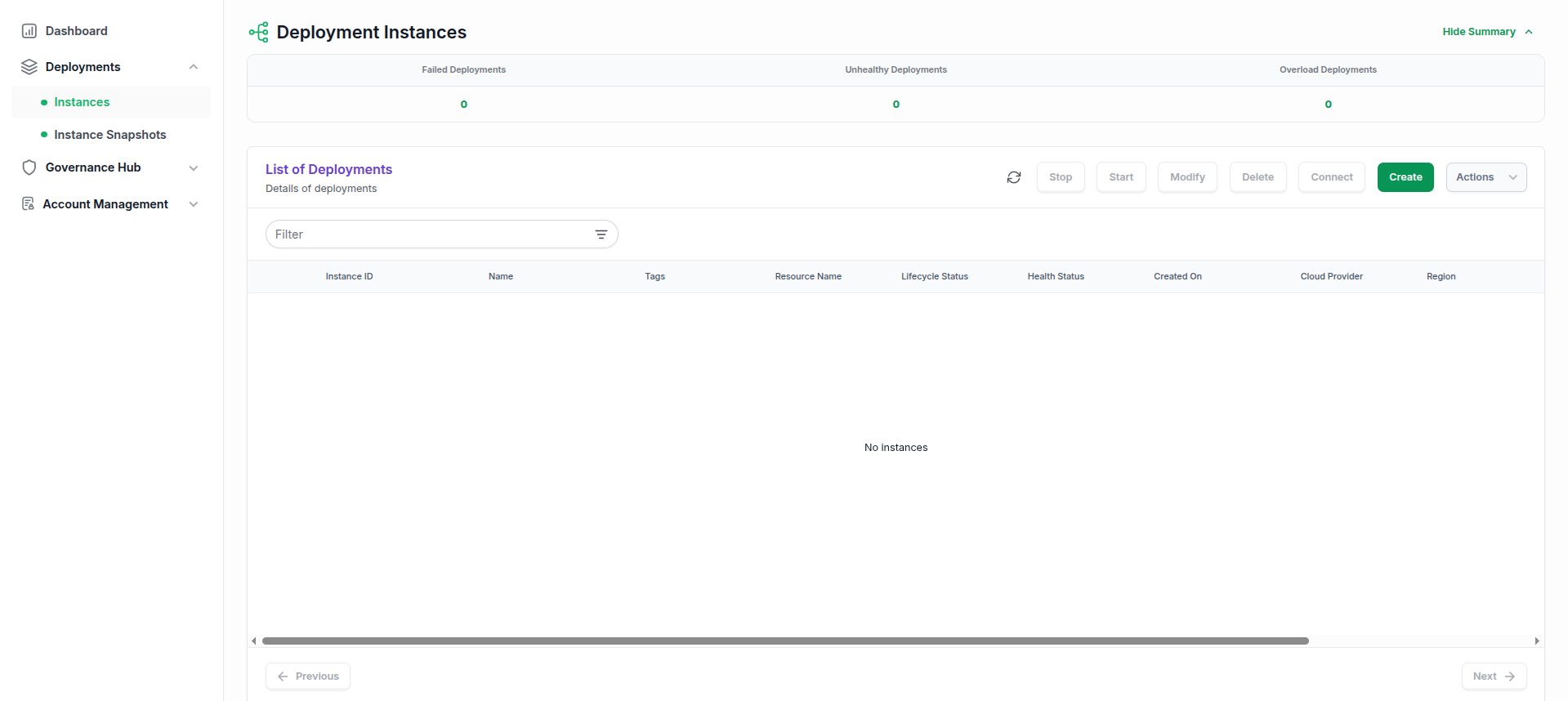Click the Overload Deployments count
The image size is (1568, 701).
coord(1329,105)
